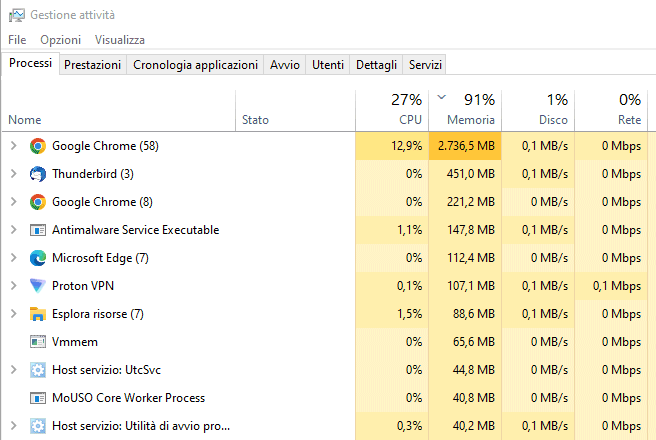Viewport: 656px width, 440px height.
Task: Expand the Thunderbird (3) process group
Action: pos(13,174)
